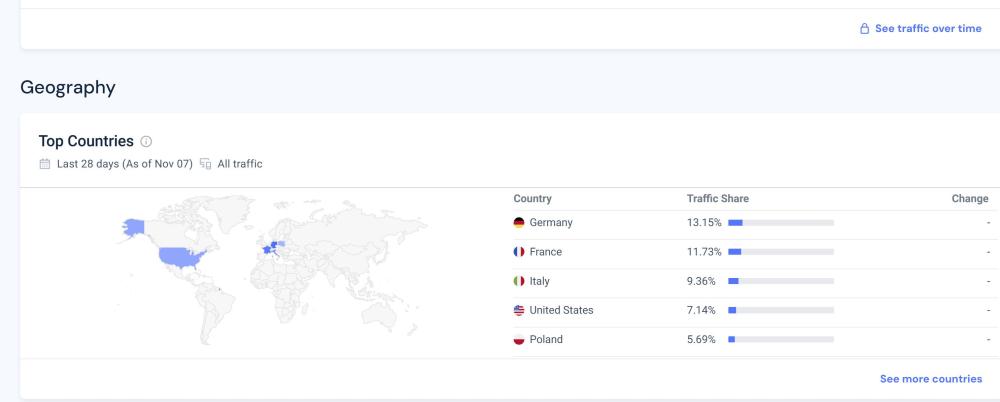Click the France flag icon
The image size is (1000, 402).
click(x=519, y=252)
